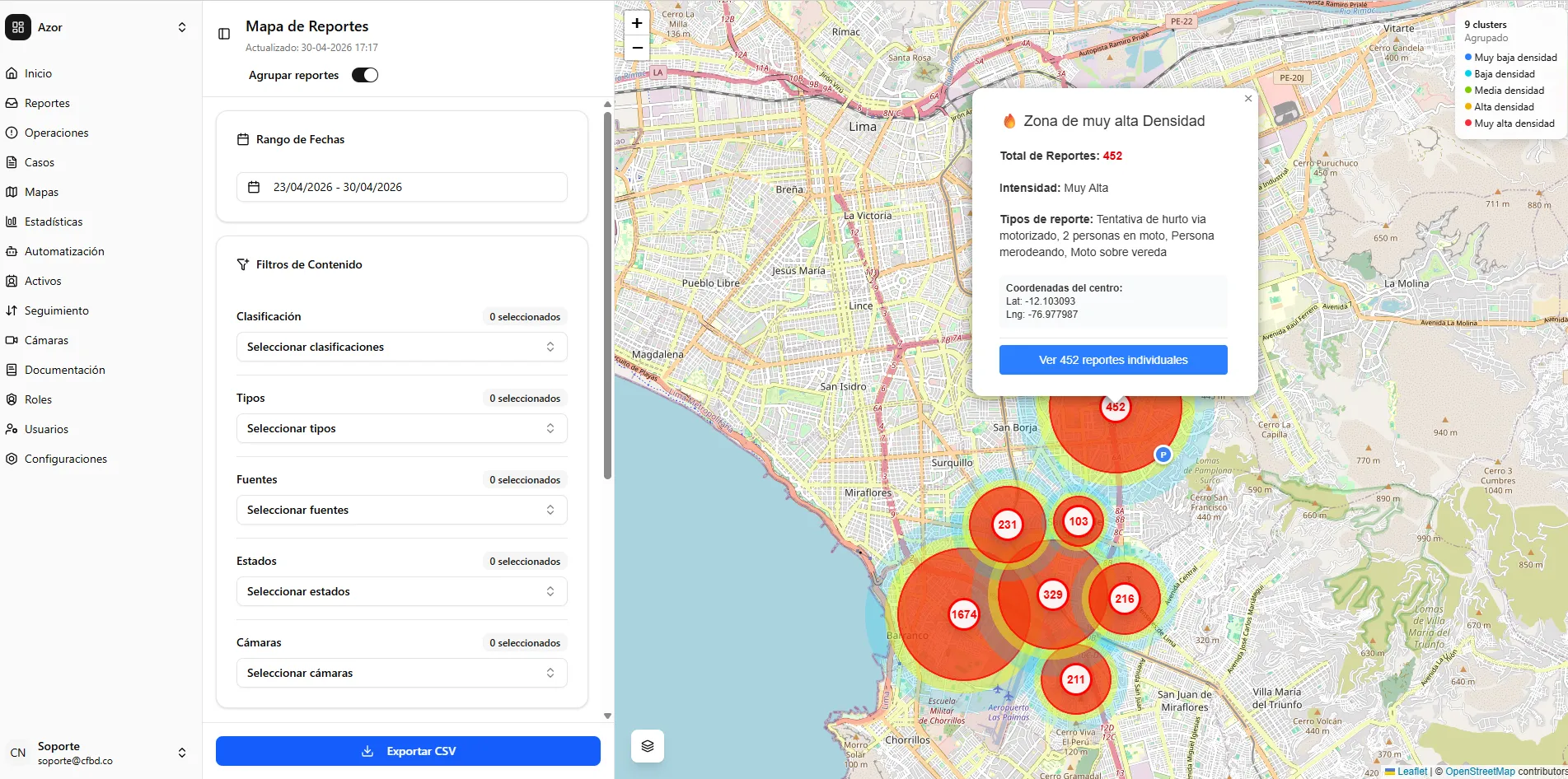Click calendar icon in date range field

pyautogui.click(x=254, y=187)
